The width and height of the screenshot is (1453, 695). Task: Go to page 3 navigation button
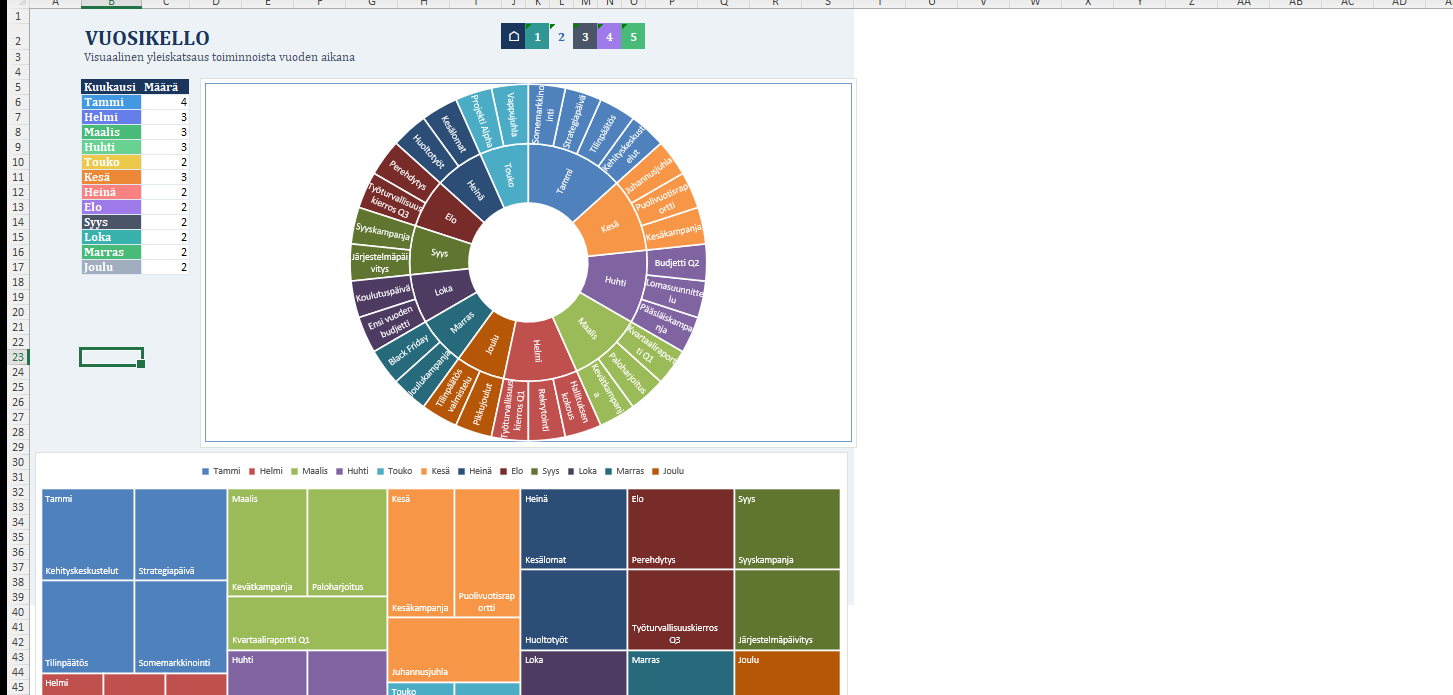[585, 37]
